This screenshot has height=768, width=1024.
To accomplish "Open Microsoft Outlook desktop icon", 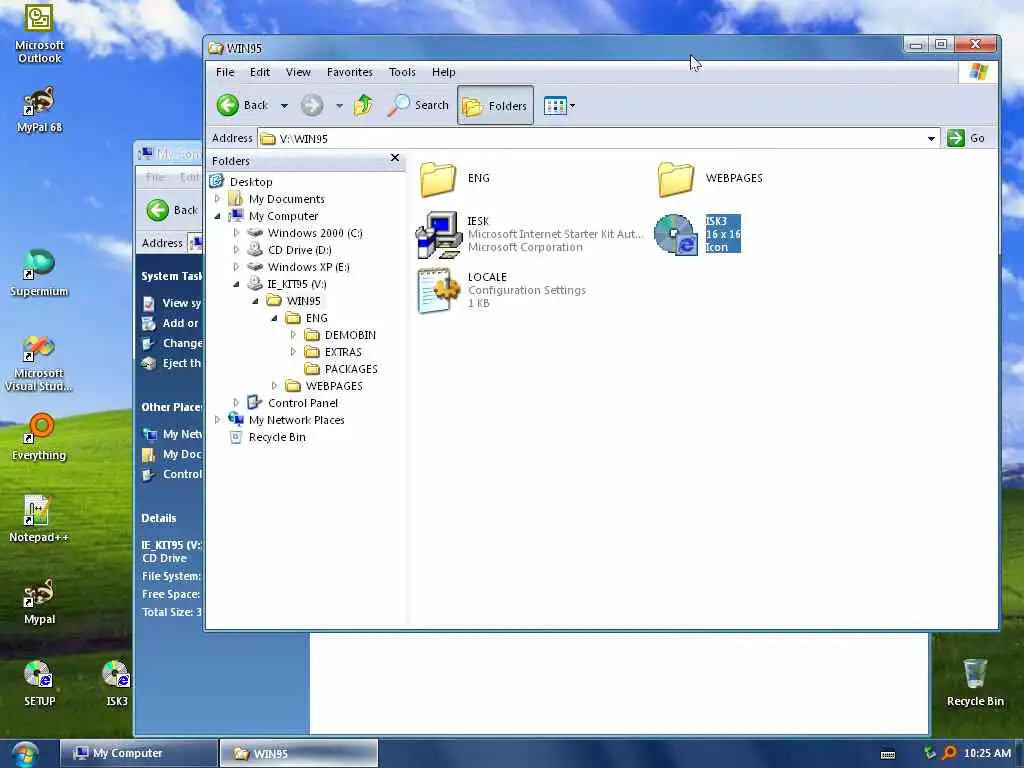I will pyautogui.click(x=39, y=33).
